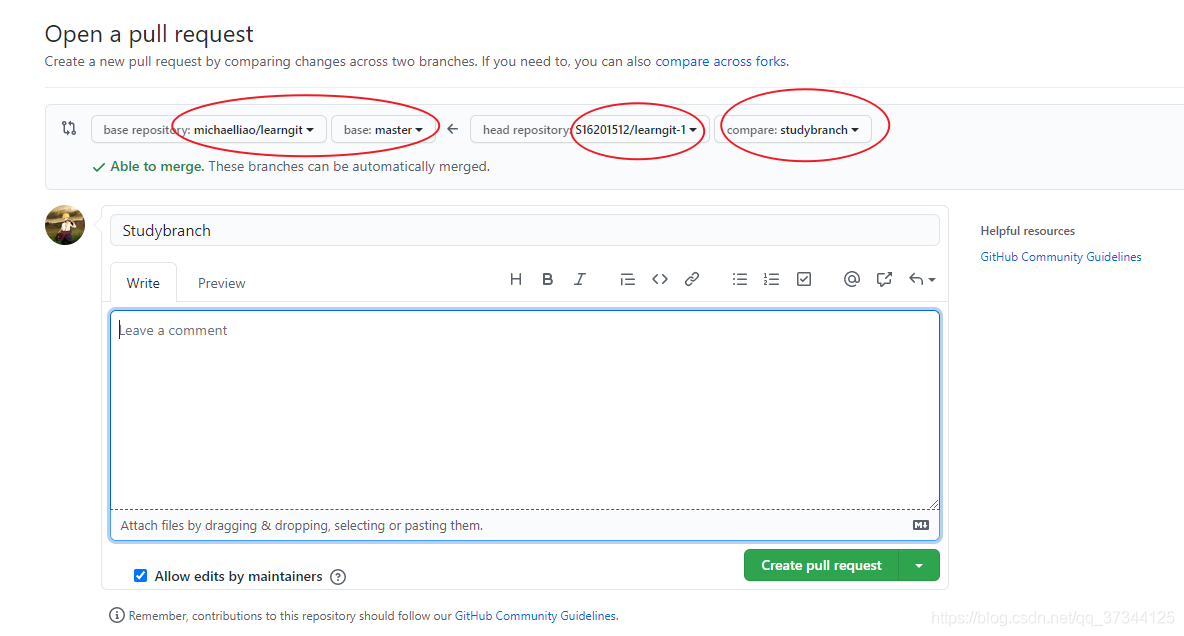Open saved replies arrow icon

coord(922,279)
